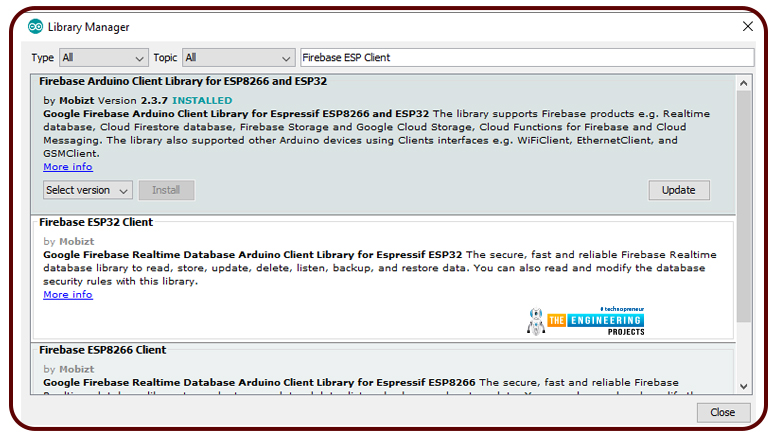The width and height of the screenshot is (776, 437).
Task: Open More info for Firebase Arduino Client Library
Action: (x=67, y=167)
